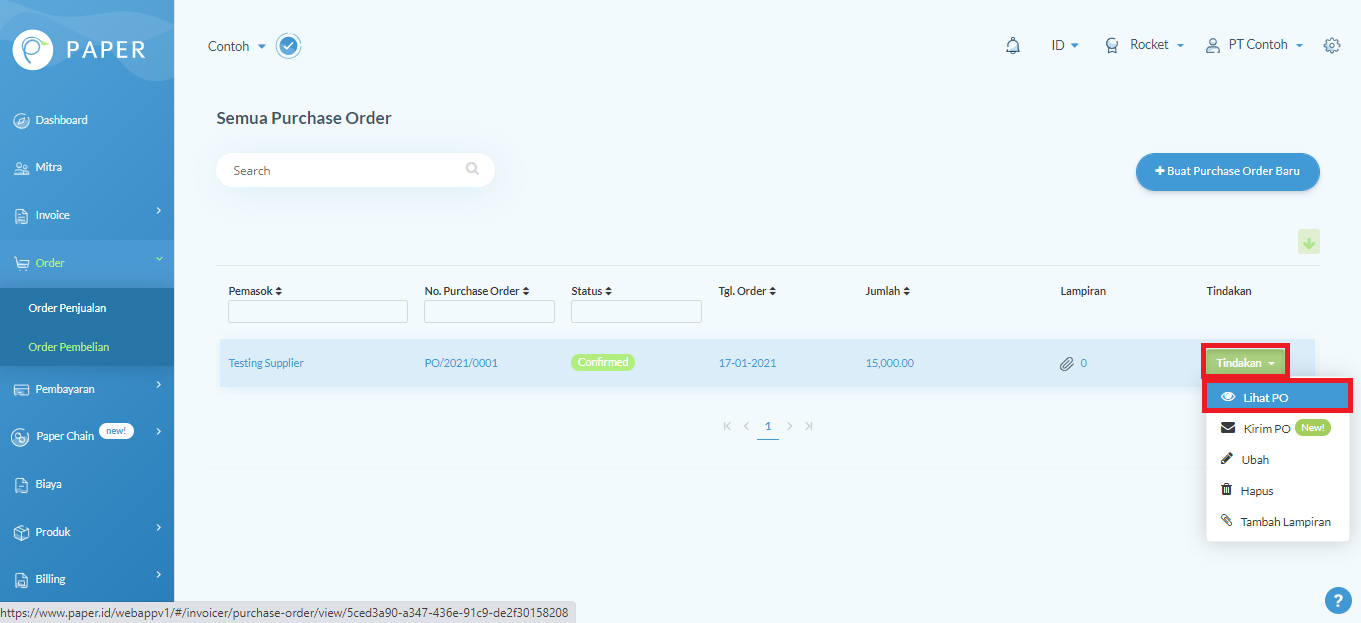Select Hapus to delete the order
Viewport: 1361px width, 623px height.
click(1256, 491)
